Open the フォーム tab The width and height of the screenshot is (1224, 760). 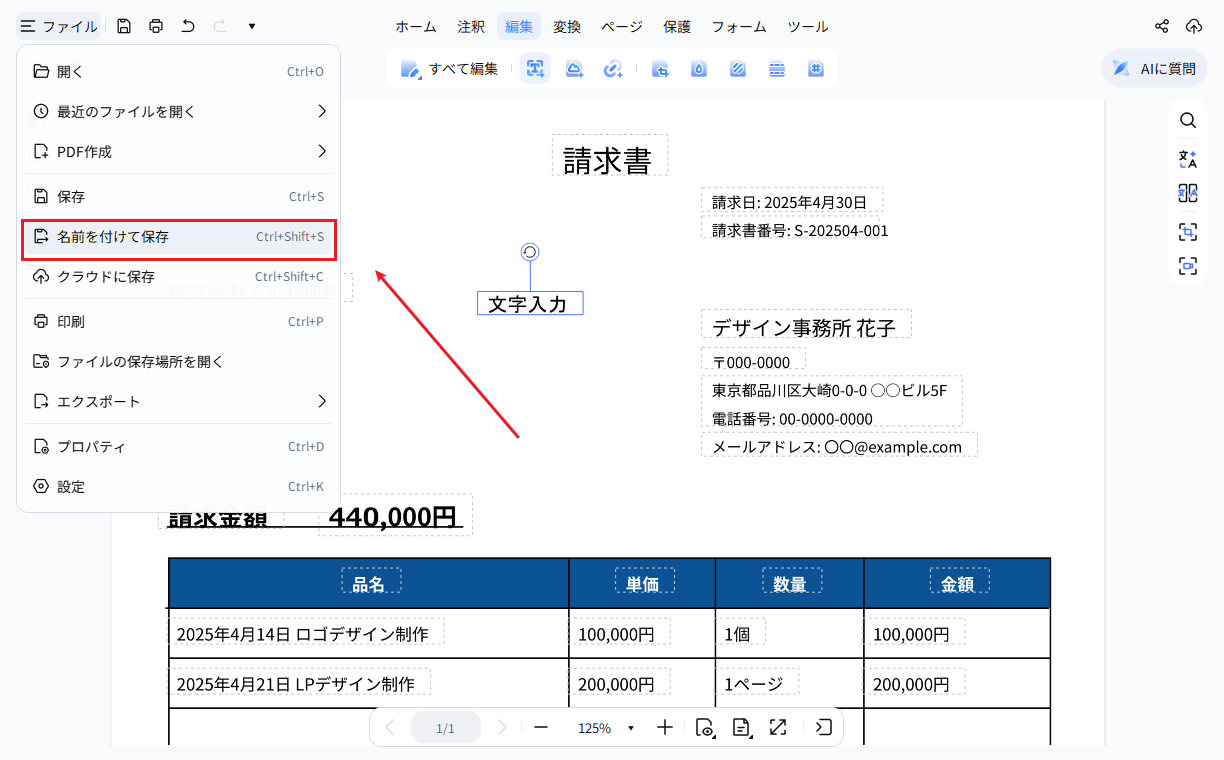[739, 27]
